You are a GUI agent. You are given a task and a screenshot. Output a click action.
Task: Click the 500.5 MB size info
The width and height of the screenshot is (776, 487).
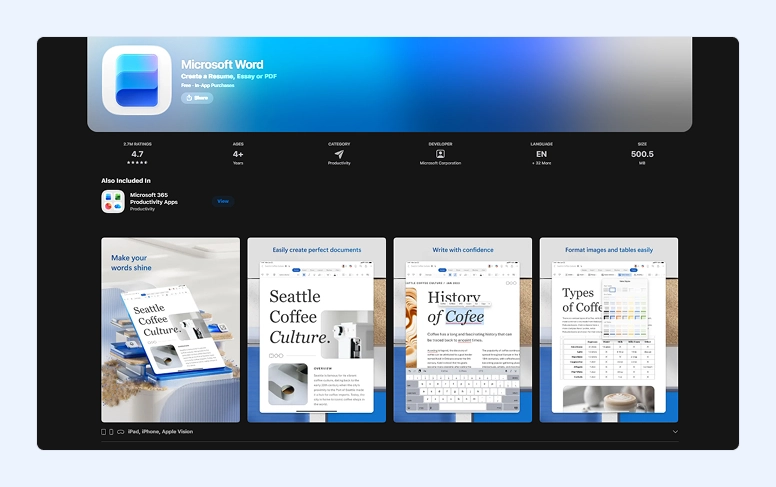[x=642, y=154]
